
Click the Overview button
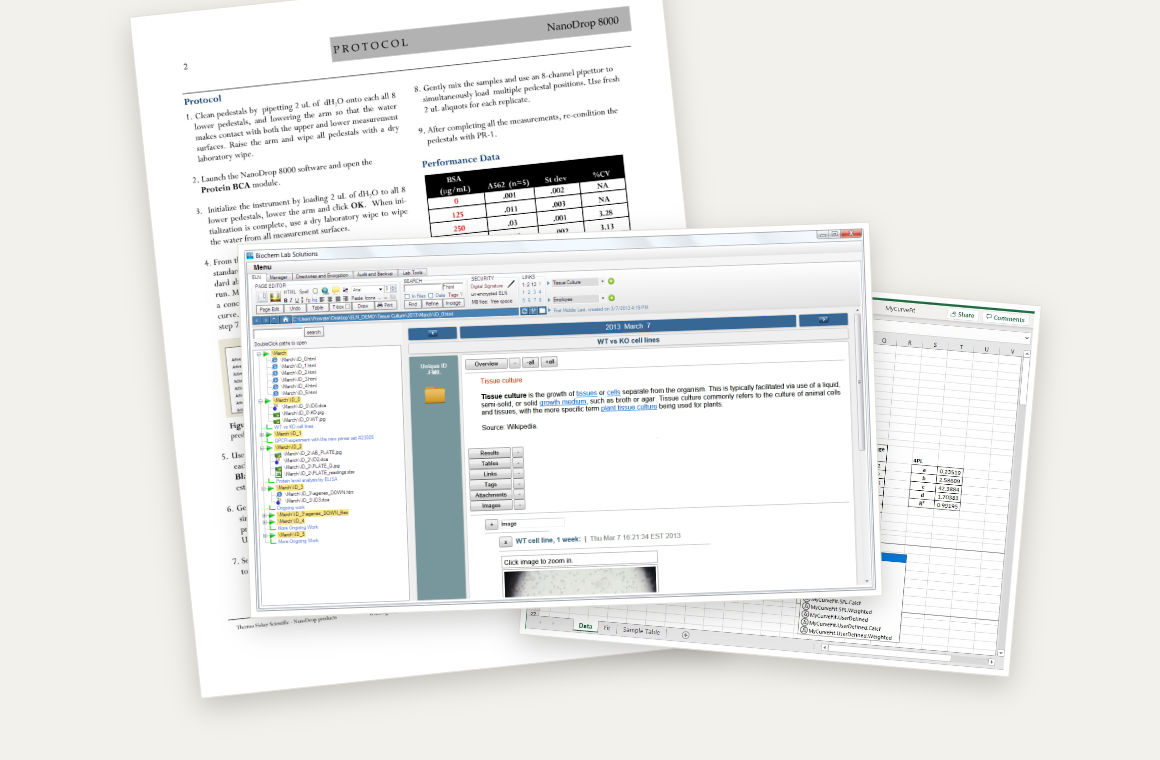click(x=486, y=363)
